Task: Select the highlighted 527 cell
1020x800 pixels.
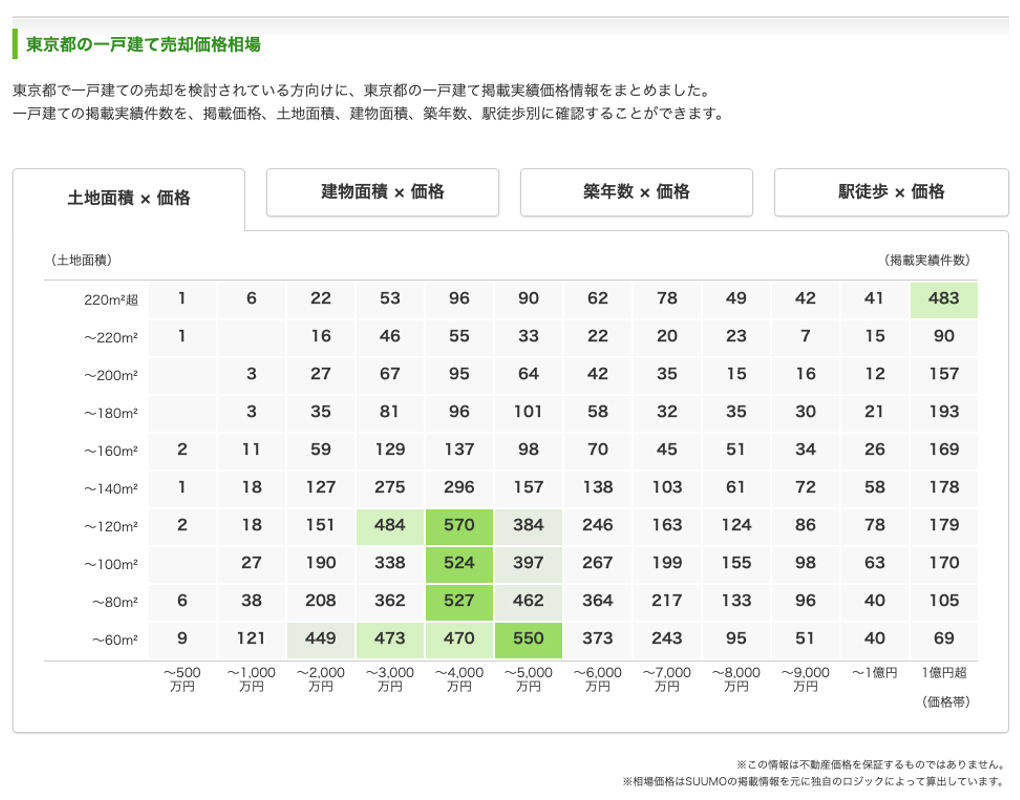Action: 459,601
